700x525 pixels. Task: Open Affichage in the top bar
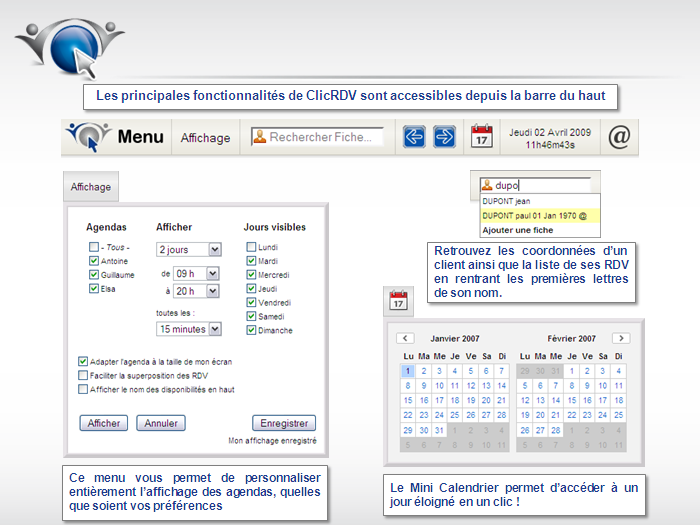(x=205, y=138)
